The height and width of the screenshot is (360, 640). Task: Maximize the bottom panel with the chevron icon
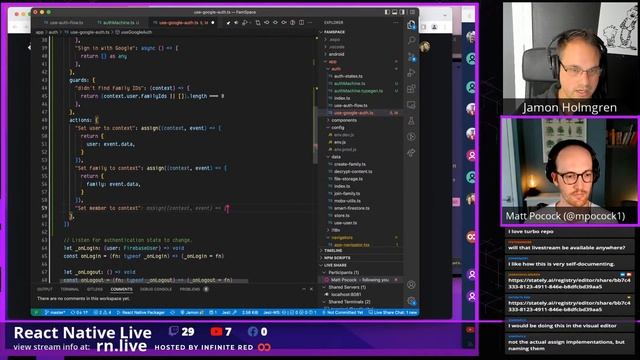pos(304,289)
